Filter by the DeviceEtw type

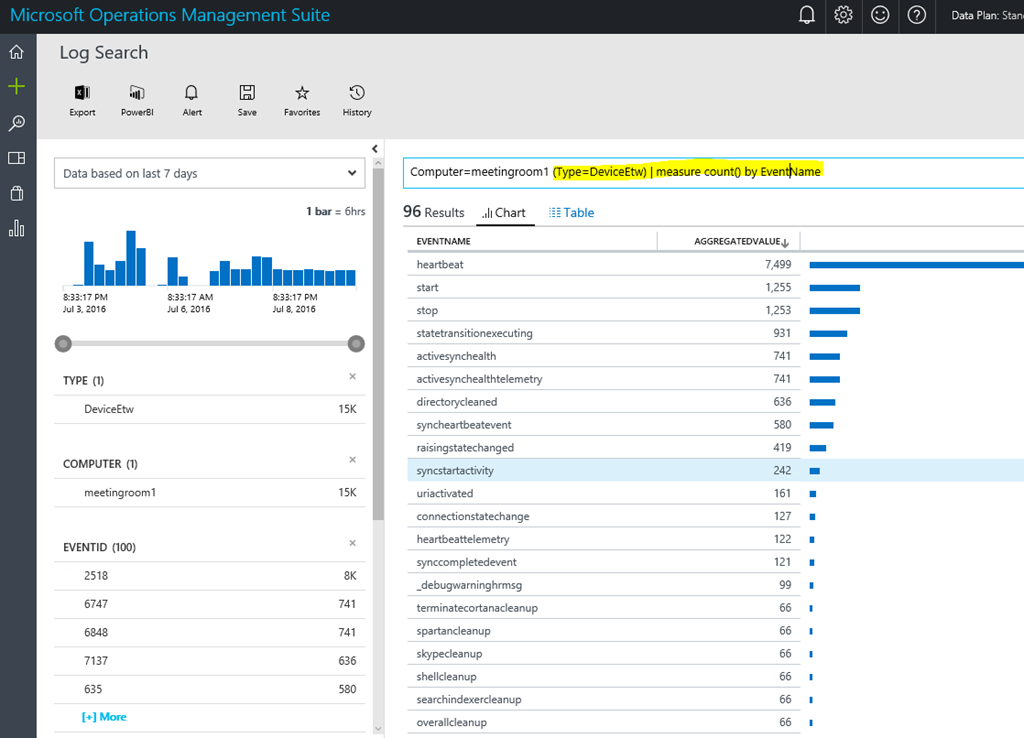(109, 408)
